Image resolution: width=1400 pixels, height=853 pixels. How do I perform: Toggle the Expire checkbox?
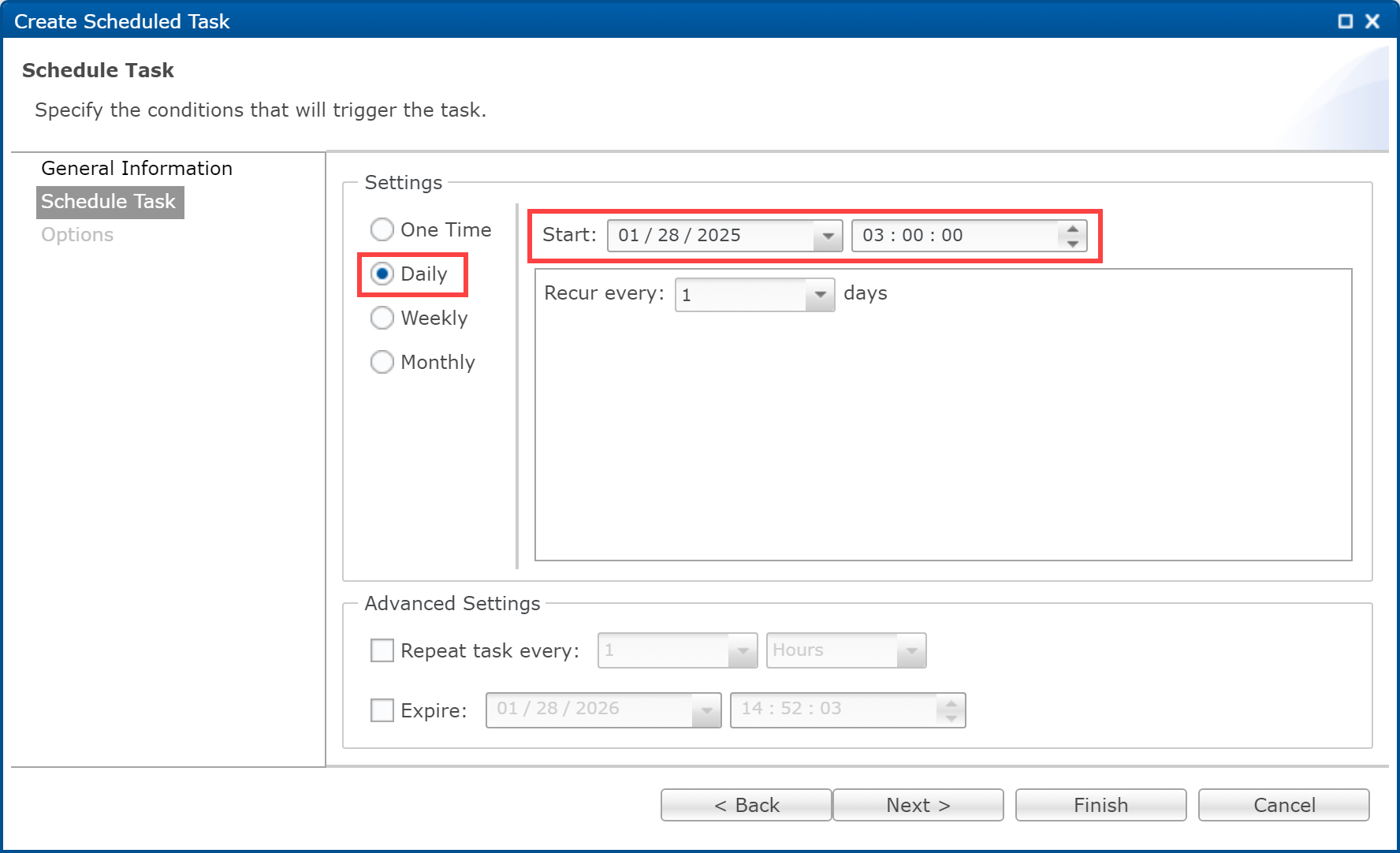[382, 710]
